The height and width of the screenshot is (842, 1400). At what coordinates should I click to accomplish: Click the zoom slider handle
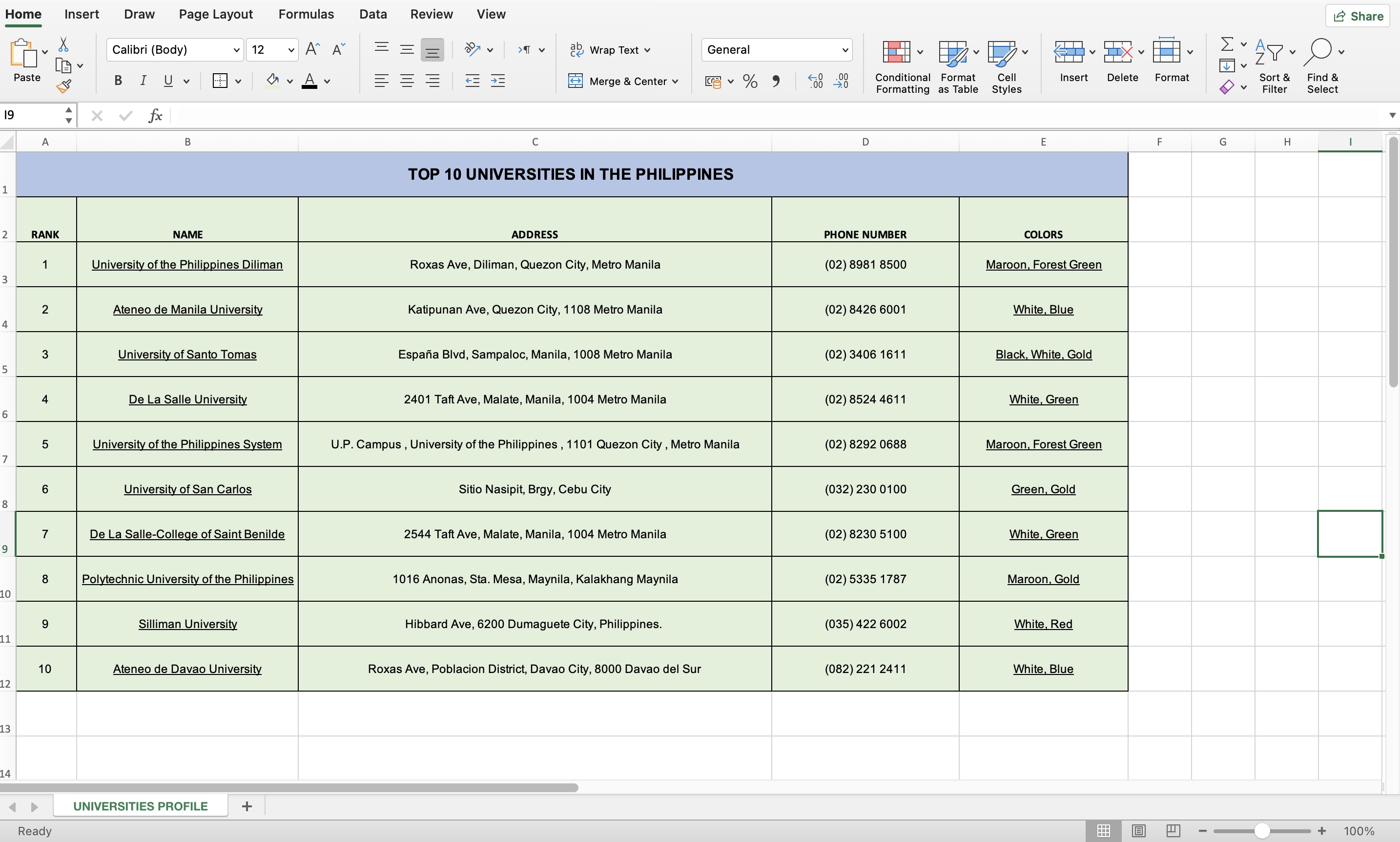click(1262, 831)
